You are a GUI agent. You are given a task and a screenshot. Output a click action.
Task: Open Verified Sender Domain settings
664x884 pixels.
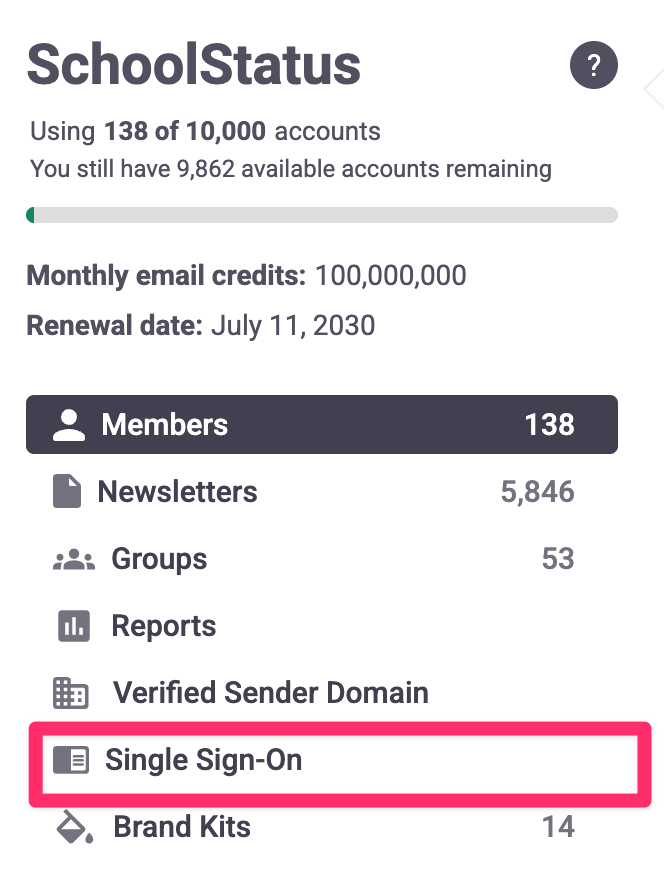(271, 693)
